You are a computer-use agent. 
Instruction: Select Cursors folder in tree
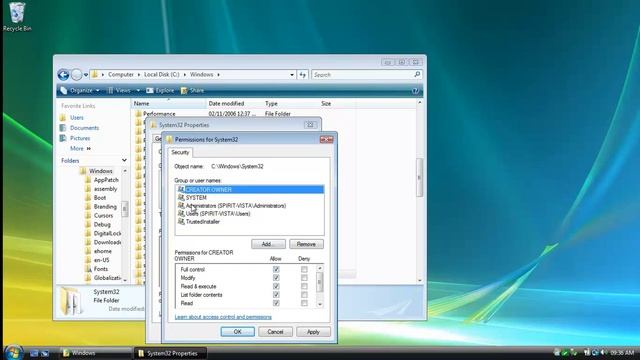[x=103, y=216]
